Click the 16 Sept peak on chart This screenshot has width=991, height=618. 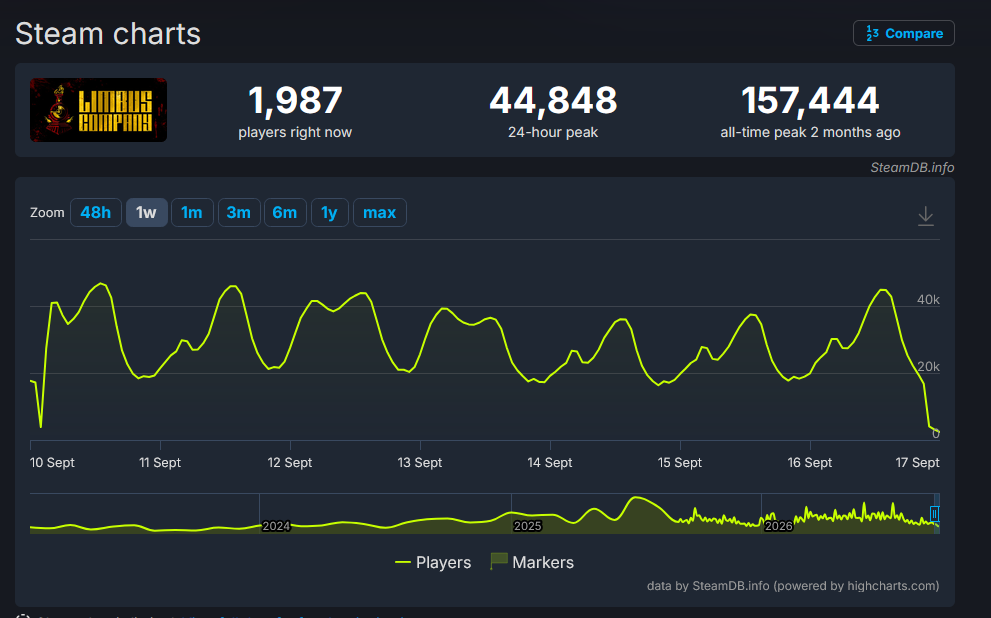click(884, 290)
